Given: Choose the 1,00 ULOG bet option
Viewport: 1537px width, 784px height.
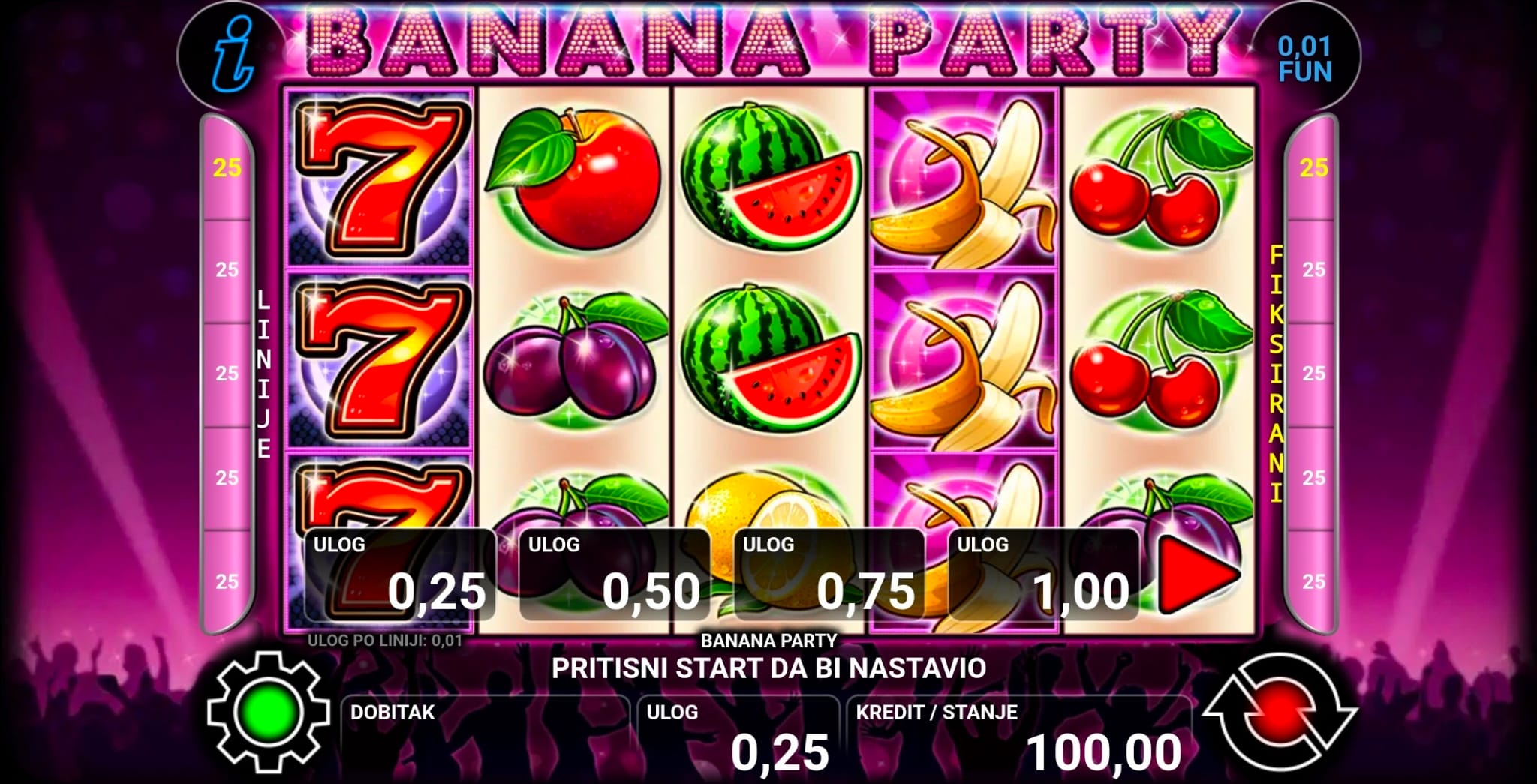Looking at the screenshot, I should (x=1044, y=575).
